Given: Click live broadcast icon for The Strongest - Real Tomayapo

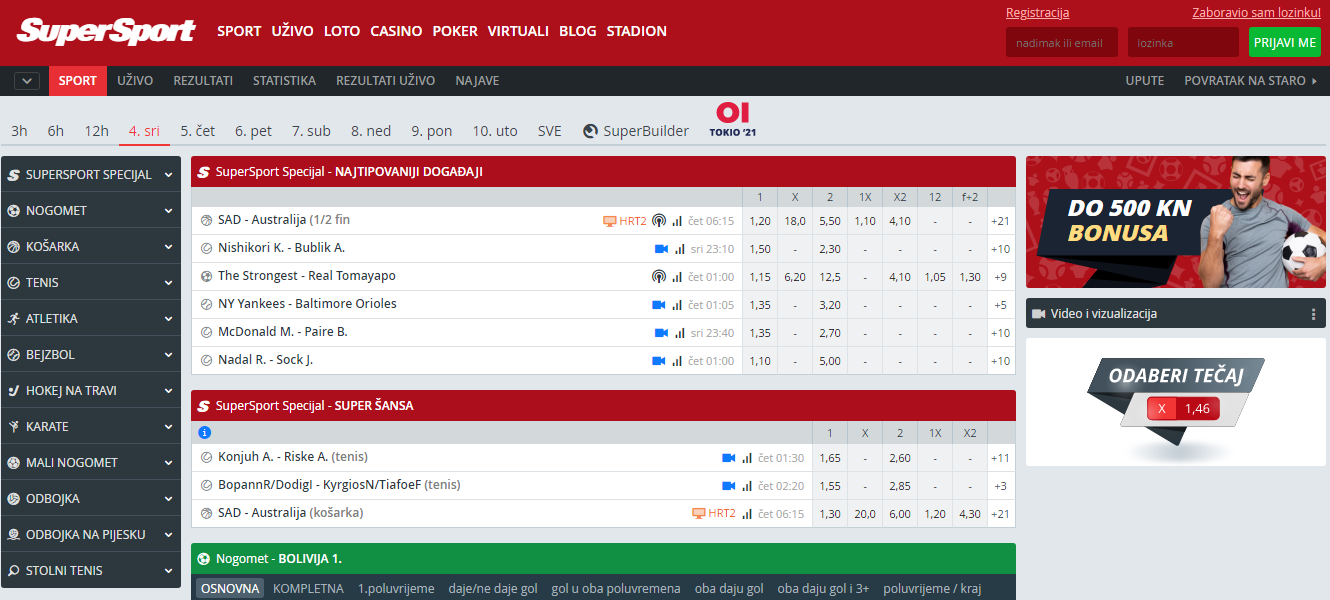Looking at the screenshot, I should pyautogui.click(x=658, y=277).
